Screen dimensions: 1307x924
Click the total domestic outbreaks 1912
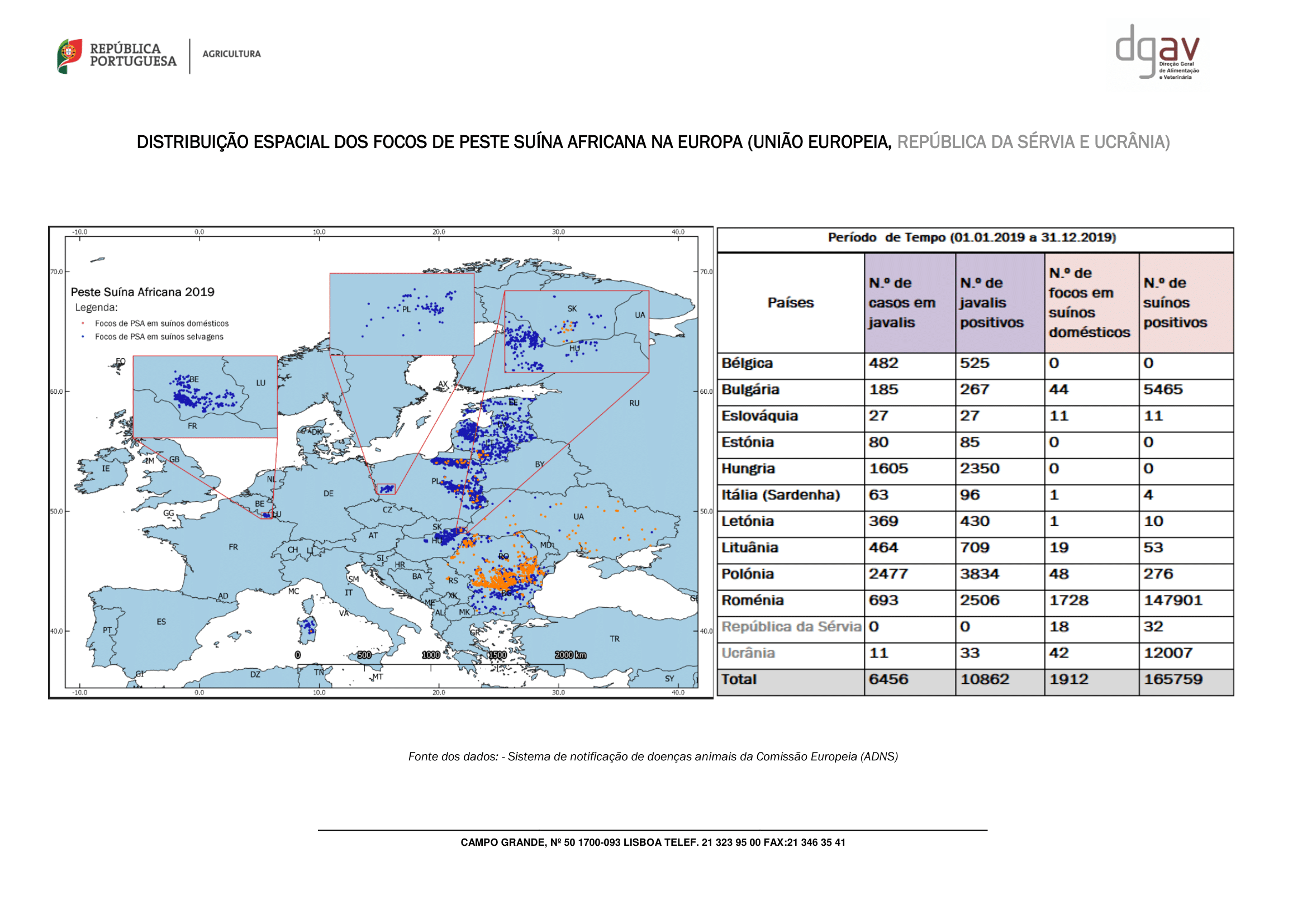point(1069,679)
